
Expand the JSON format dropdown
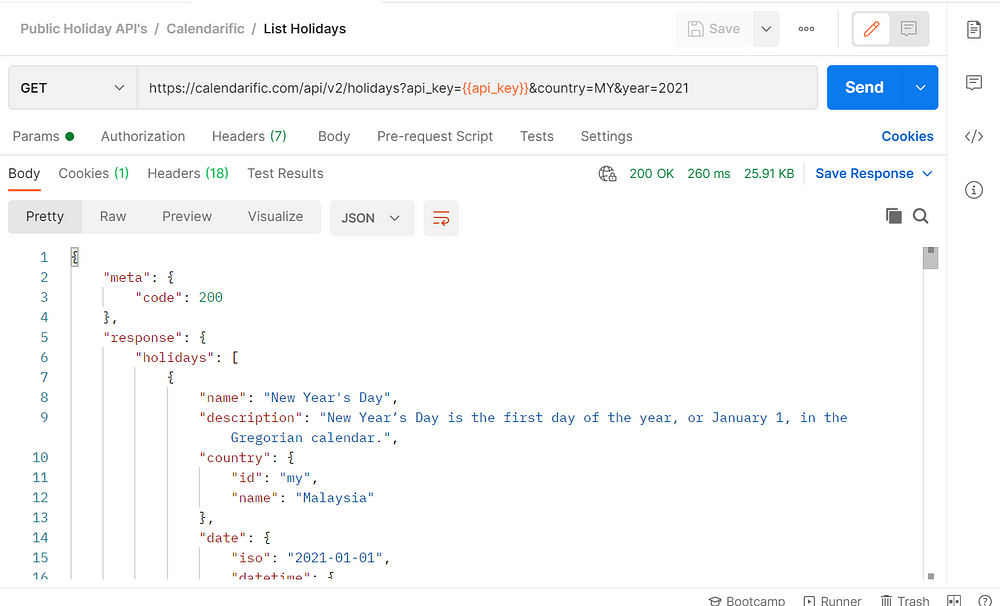371,217
